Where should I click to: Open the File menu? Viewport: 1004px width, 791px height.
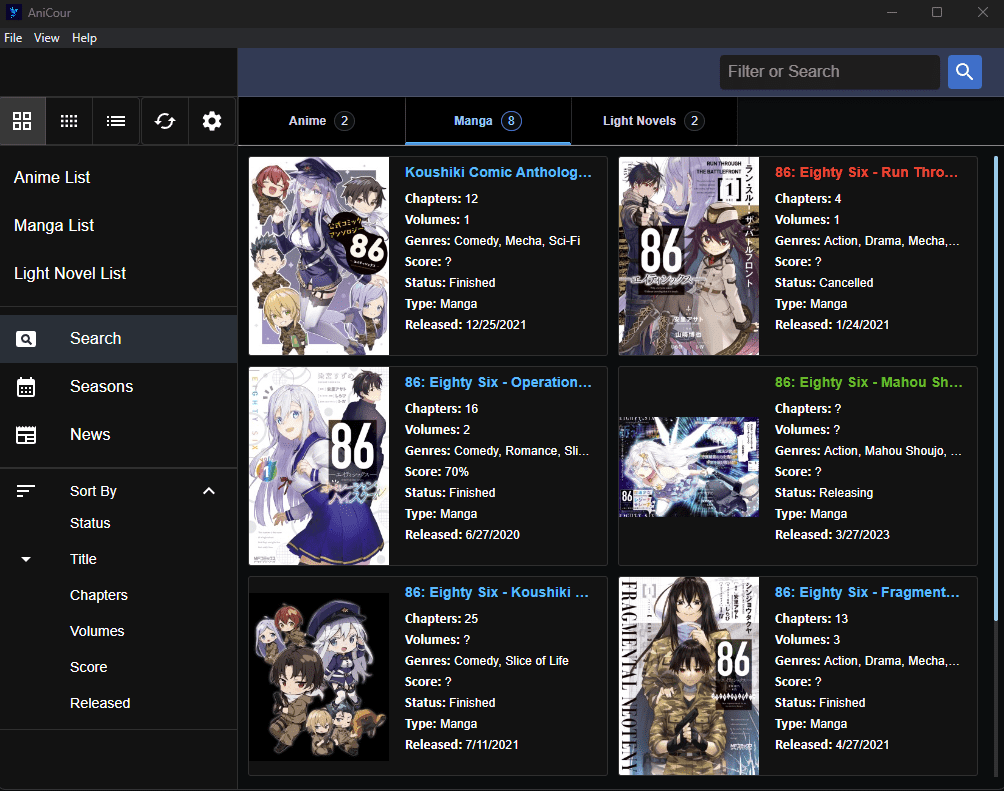[13, 38]
